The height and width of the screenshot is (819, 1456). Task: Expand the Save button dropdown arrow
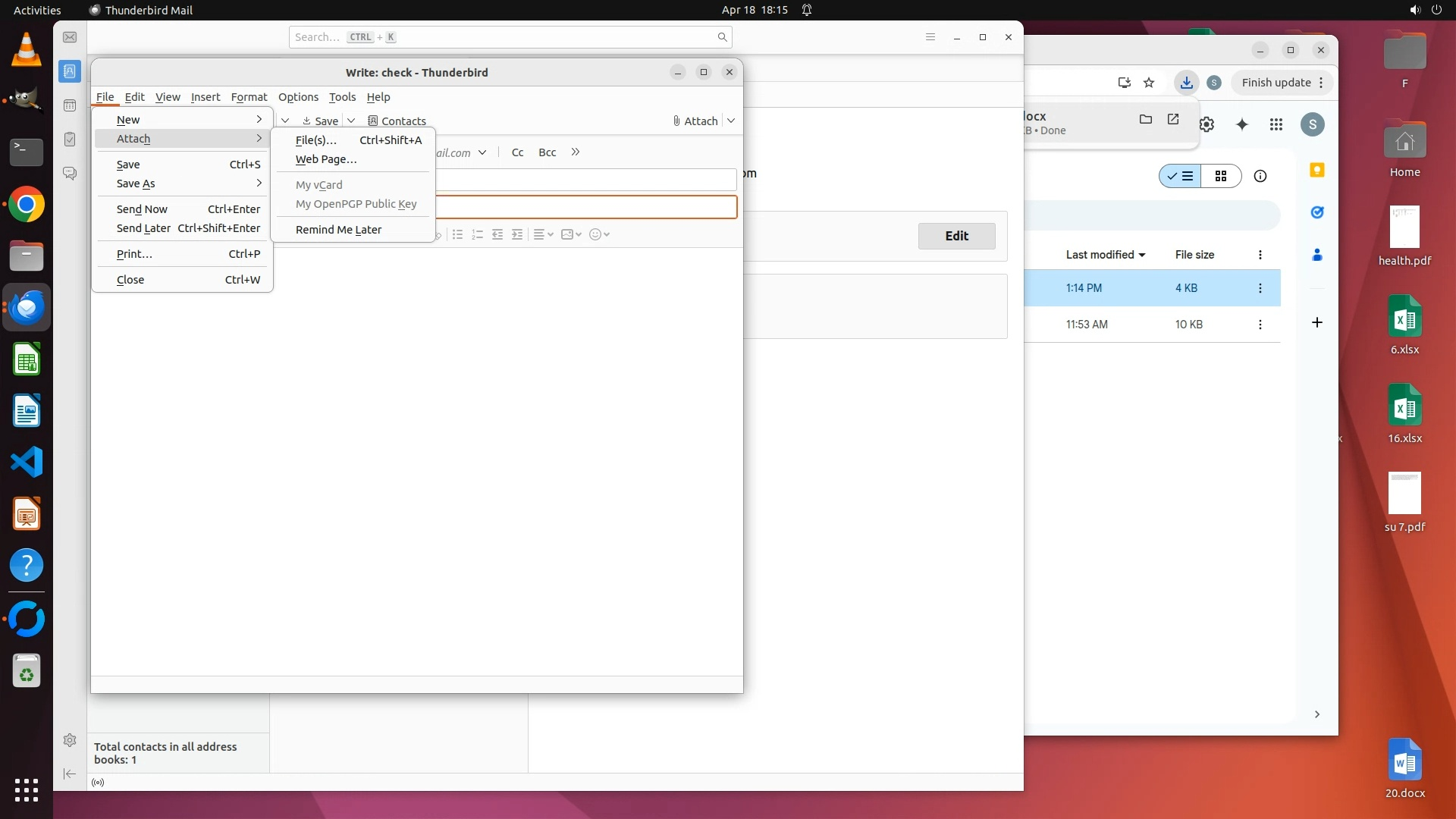351,121
